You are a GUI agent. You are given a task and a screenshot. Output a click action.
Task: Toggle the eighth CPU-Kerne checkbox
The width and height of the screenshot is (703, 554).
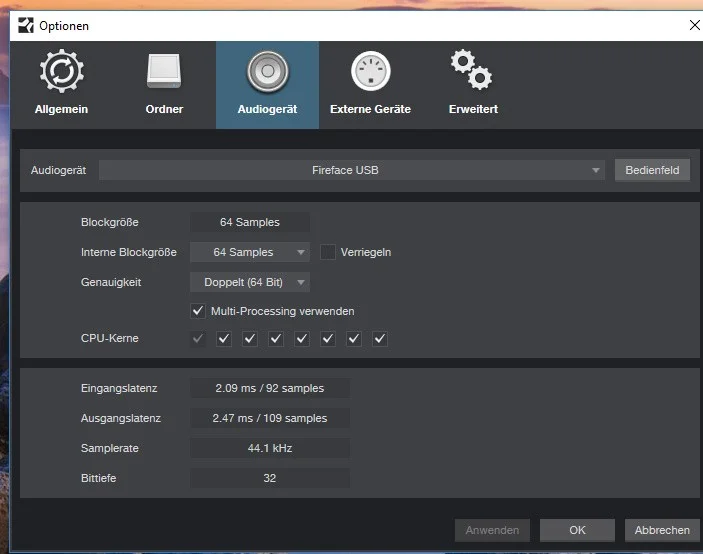click(x=380, y=338)
